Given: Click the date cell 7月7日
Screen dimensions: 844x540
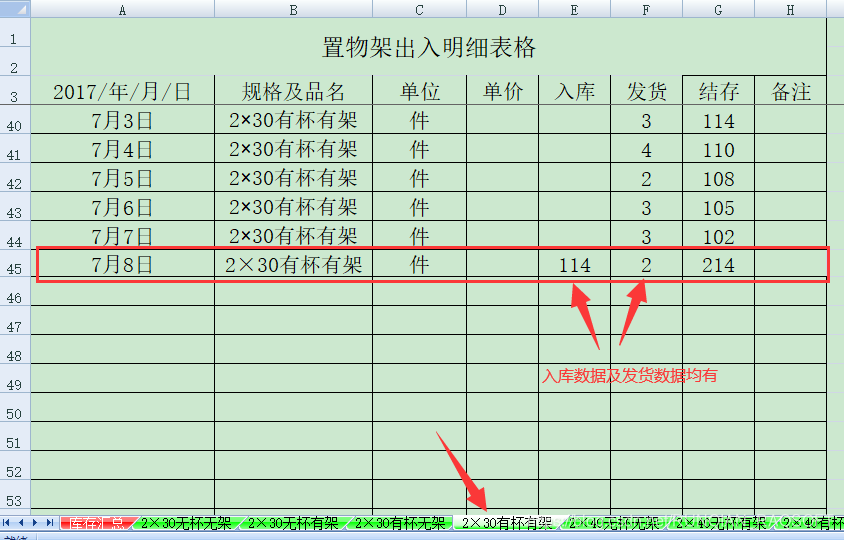Looking at the screenshot, I should (x=123, y=235).
